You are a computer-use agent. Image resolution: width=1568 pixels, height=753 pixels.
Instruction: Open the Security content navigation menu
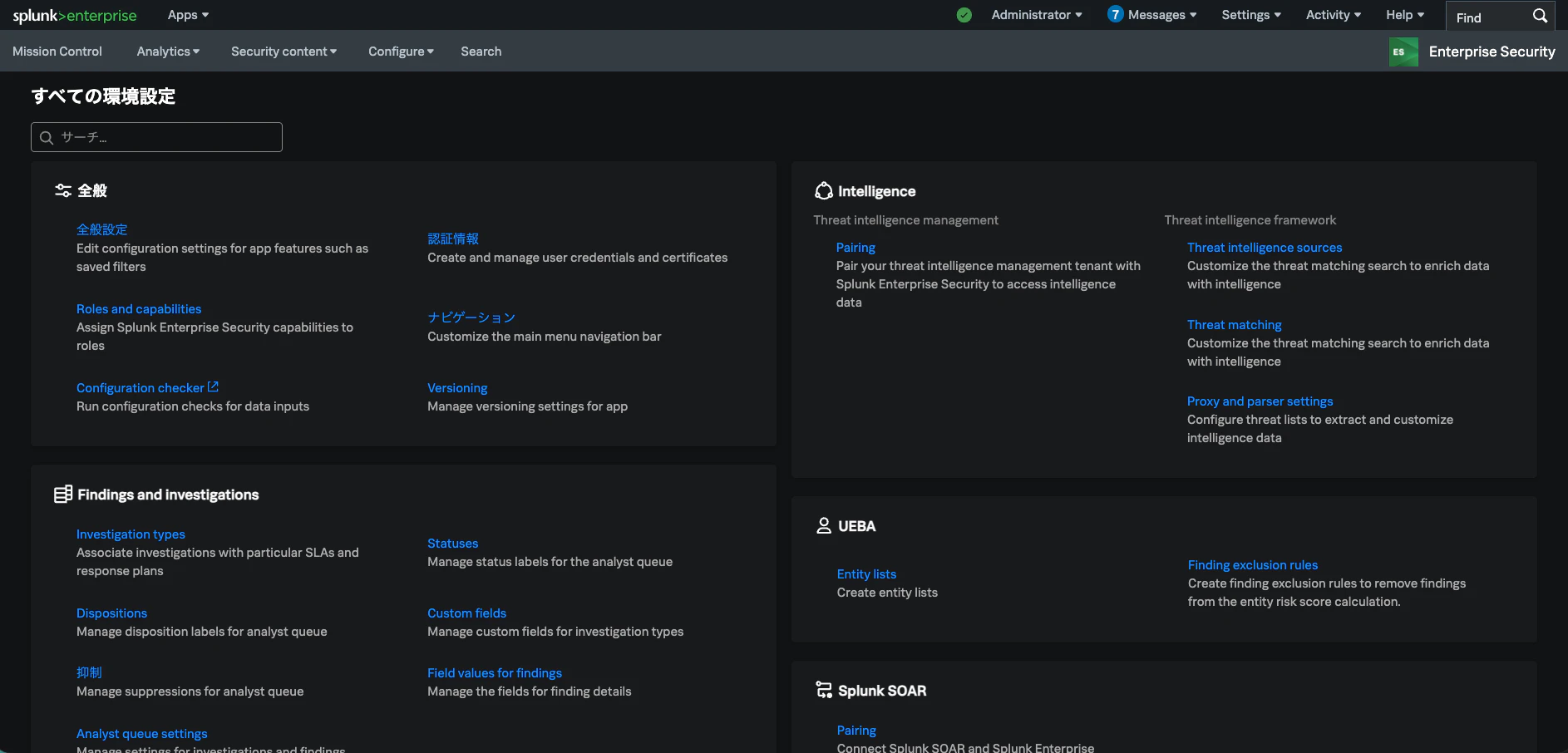[x=284, y=52]
